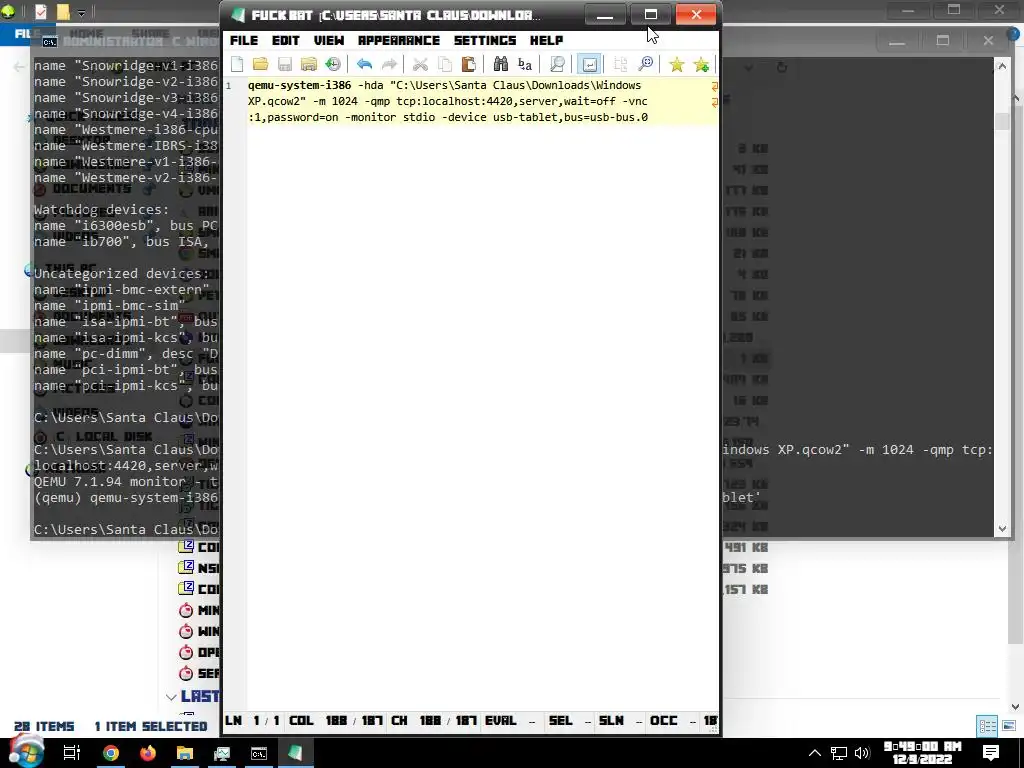
Task: Click the 491 KB size cell
Action: pyautogui.click(x=746, y=547)
